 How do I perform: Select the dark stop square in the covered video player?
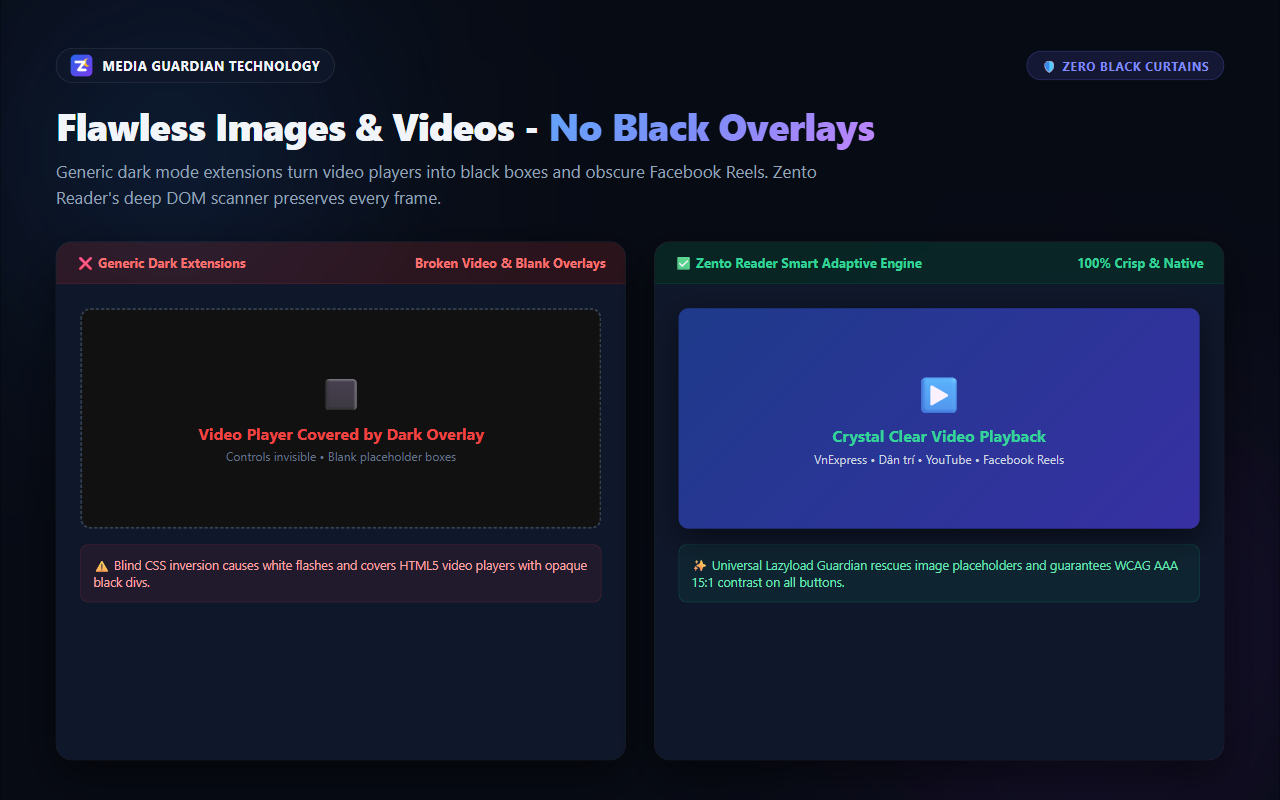(341, 394)
